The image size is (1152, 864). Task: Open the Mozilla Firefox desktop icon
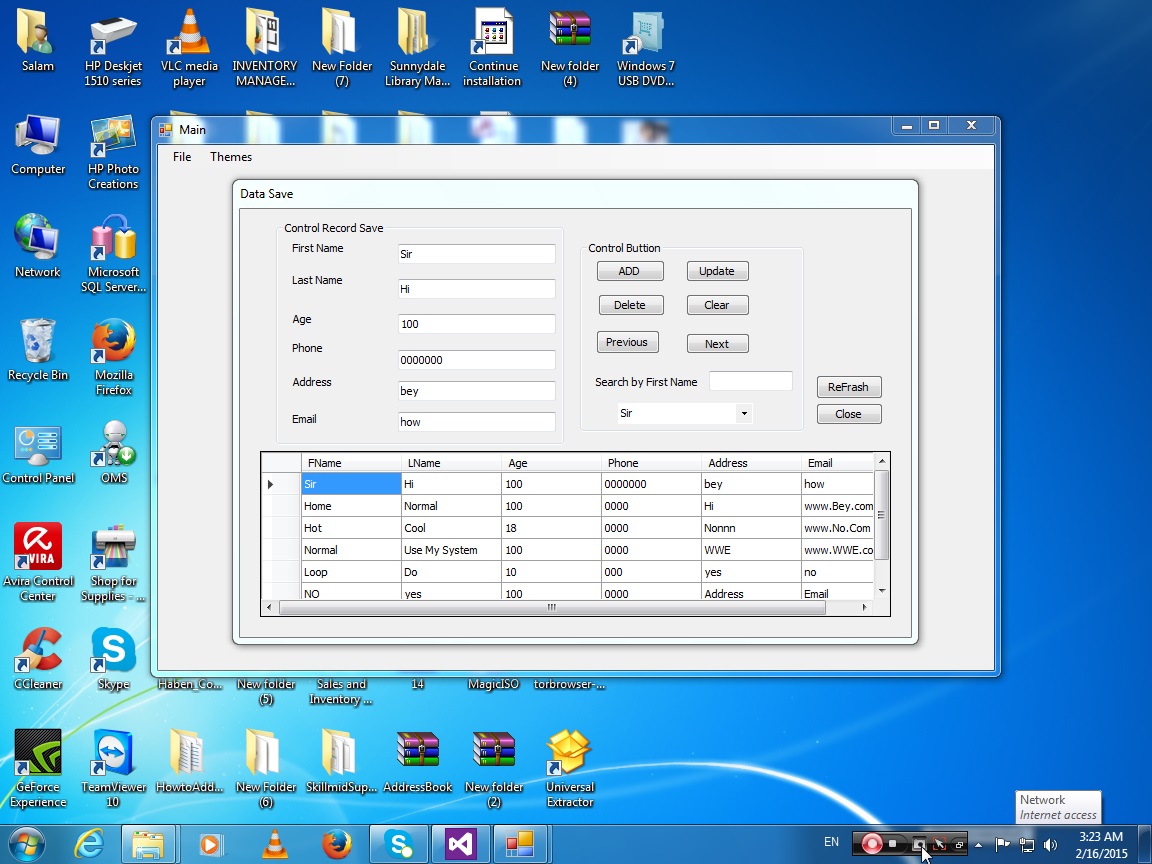113,356
